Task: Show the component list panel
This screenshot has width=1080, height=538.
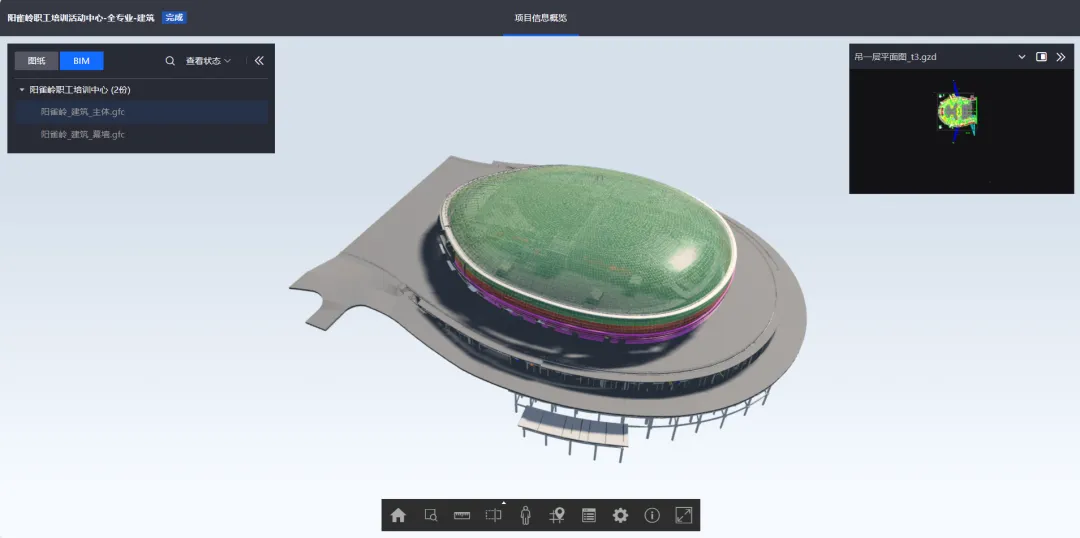Action: (x=589, y=515)
